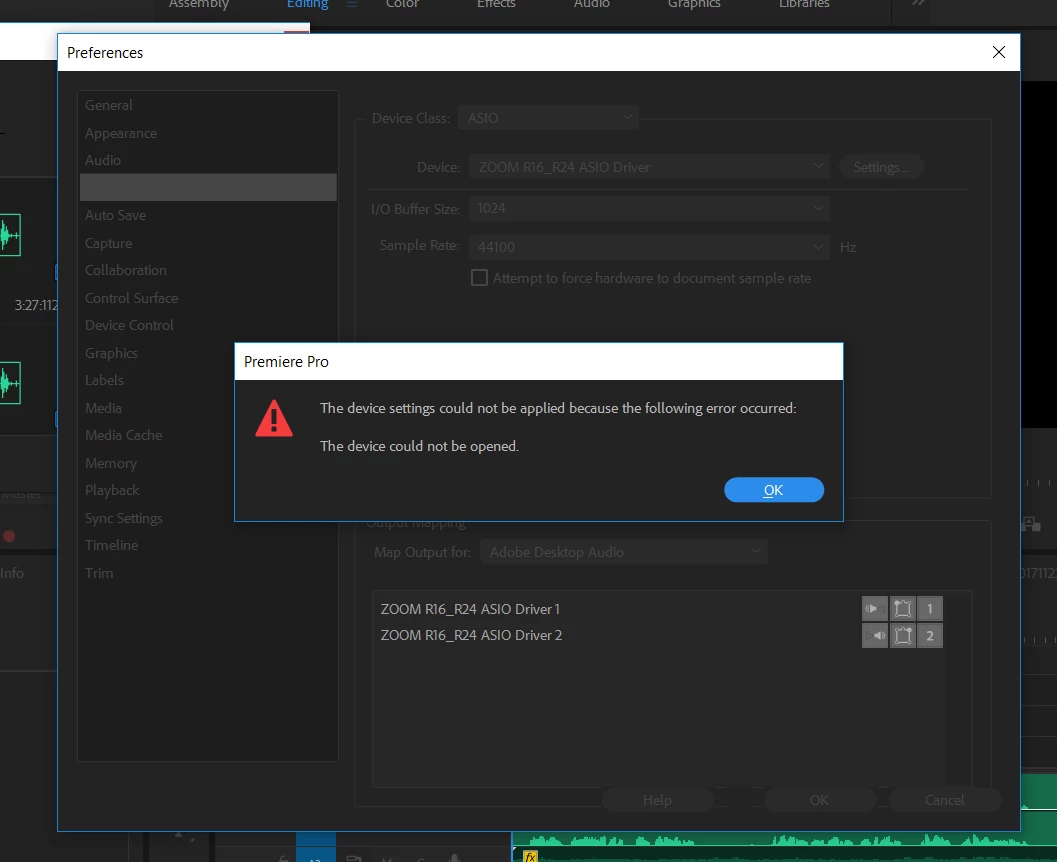The image size is (1057, 862).
Task: Click upper audio waveform thumbnail
Action: point(10,235)
